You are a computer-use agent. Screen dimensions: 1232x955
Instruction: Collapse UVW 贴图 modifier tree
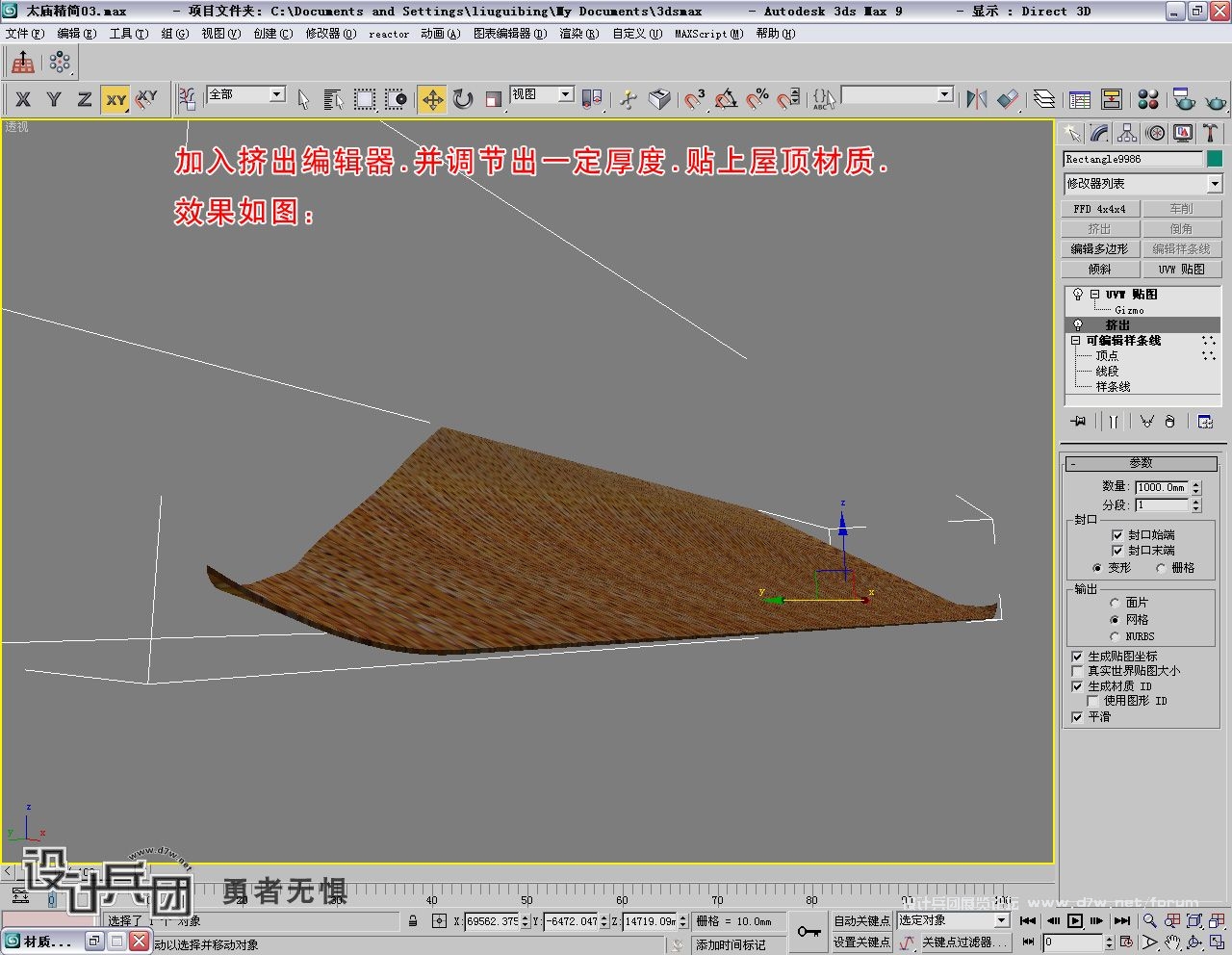pos(1094,295)
